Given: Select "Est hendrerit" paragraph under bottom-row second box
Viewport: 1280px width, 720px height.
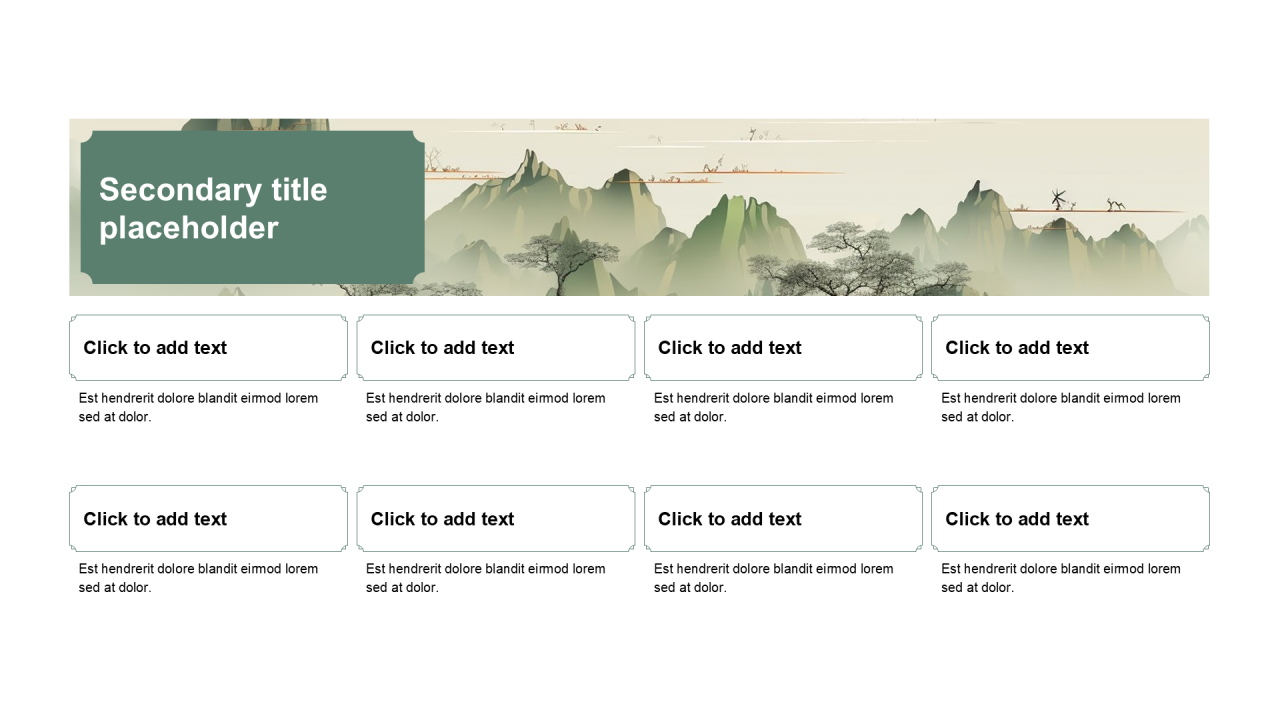Looking at the screenshot, I should (x=486, y=578).
